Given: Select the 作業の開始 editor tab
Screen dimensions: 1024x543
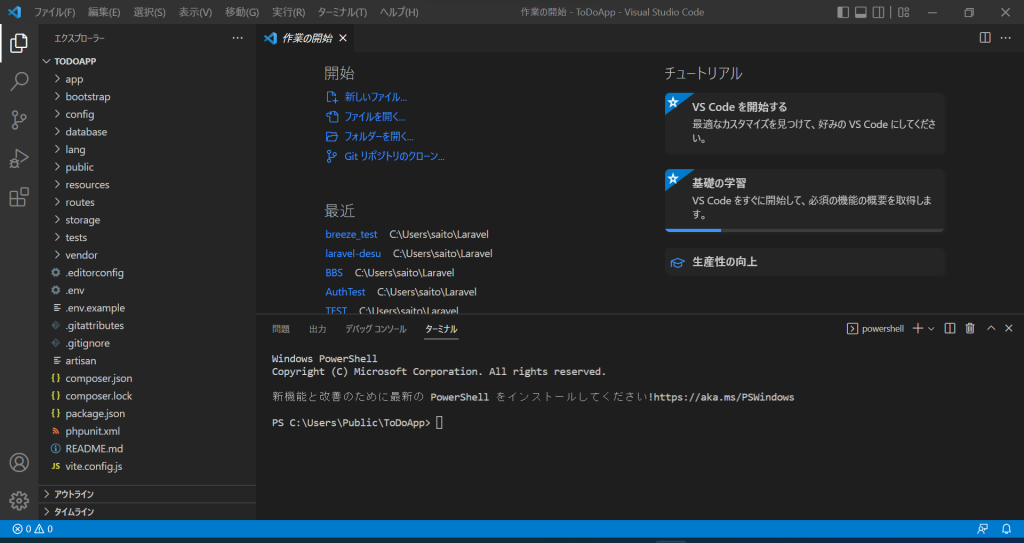Looking at the screenshot, I should [305, 38].
